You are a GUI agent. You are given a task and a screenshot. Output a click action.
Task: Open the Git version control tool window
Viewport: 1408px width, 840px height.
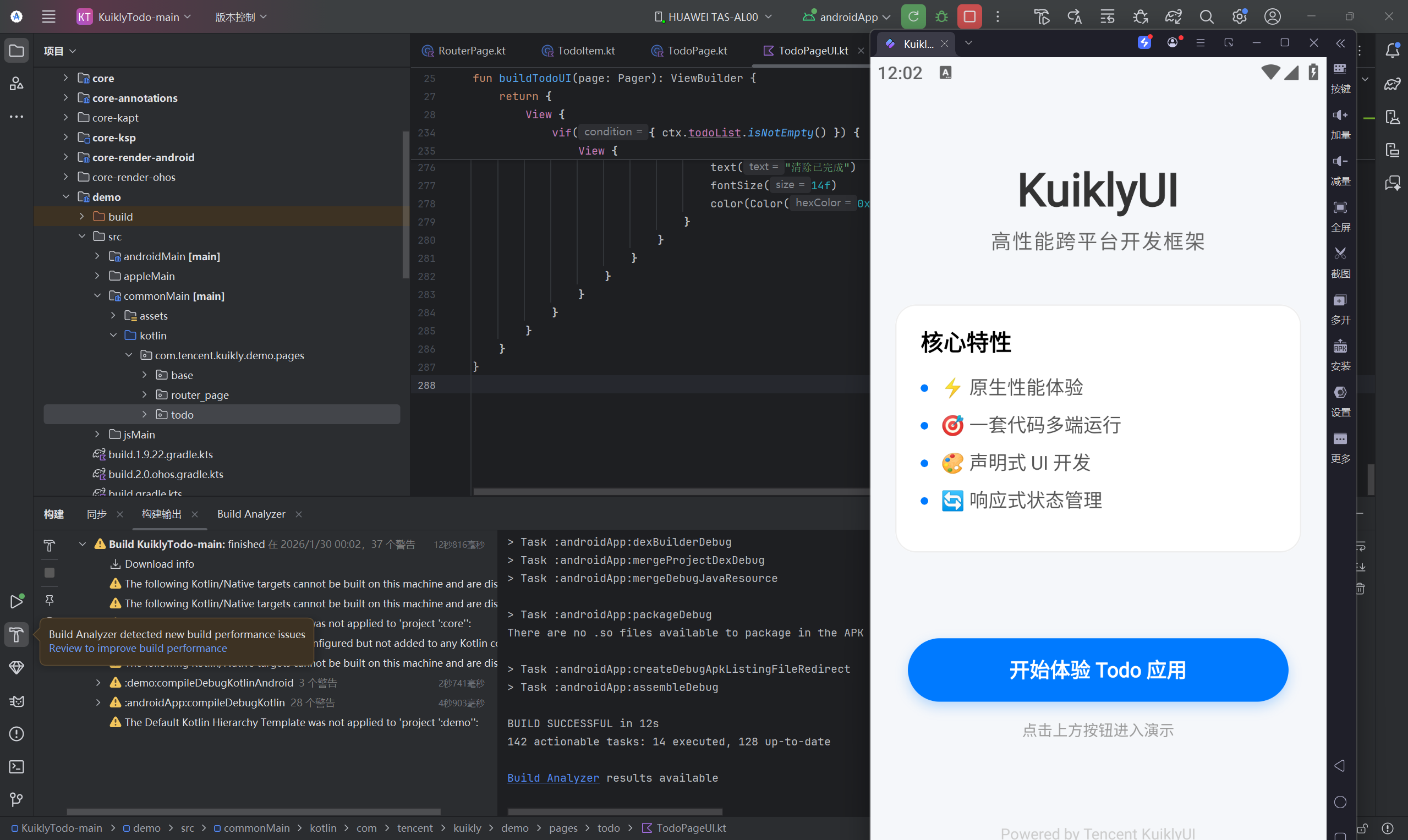click(17, 799)
